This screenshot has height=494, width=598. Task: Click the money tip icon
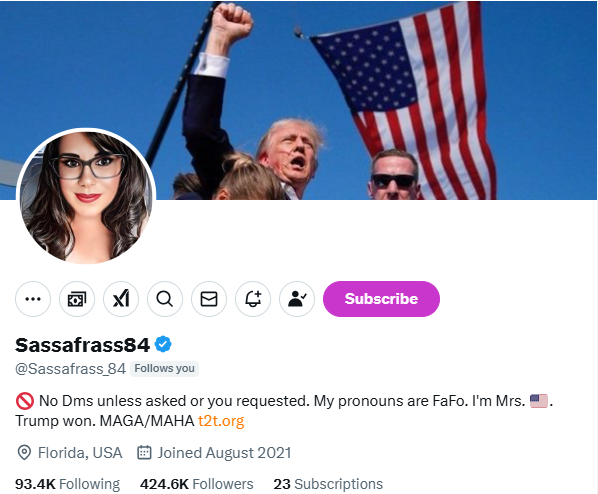click(x=77, y=299)
